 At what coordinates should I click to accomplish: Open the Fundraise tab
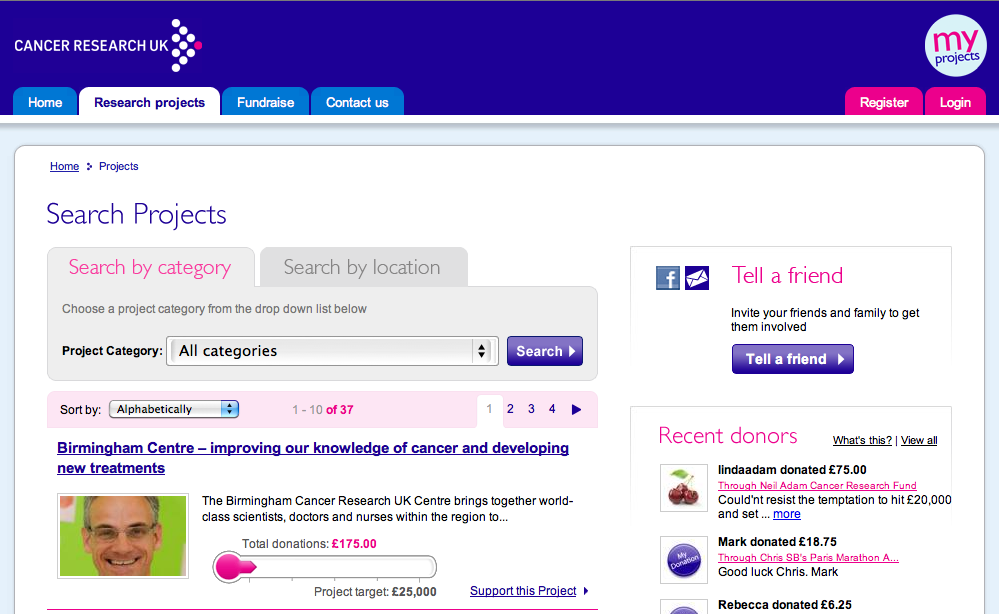tap(266, 102)
